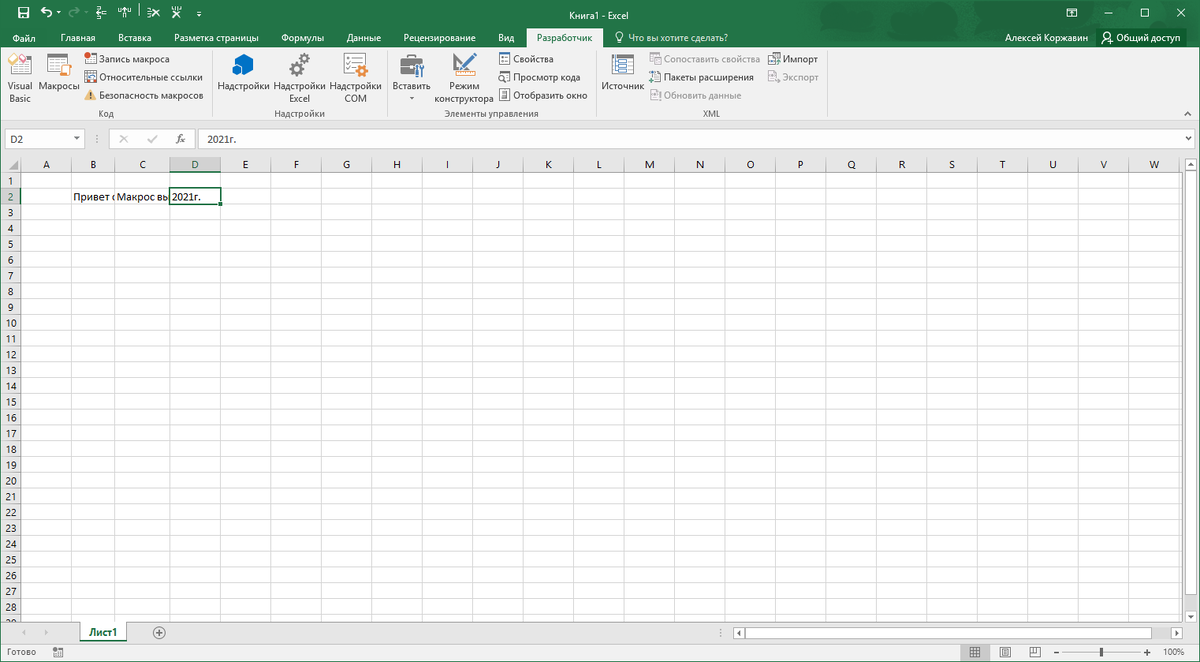Click the Insert Function fx button
The height and width of the screenshot is (662, 1200).
(180, 139)
